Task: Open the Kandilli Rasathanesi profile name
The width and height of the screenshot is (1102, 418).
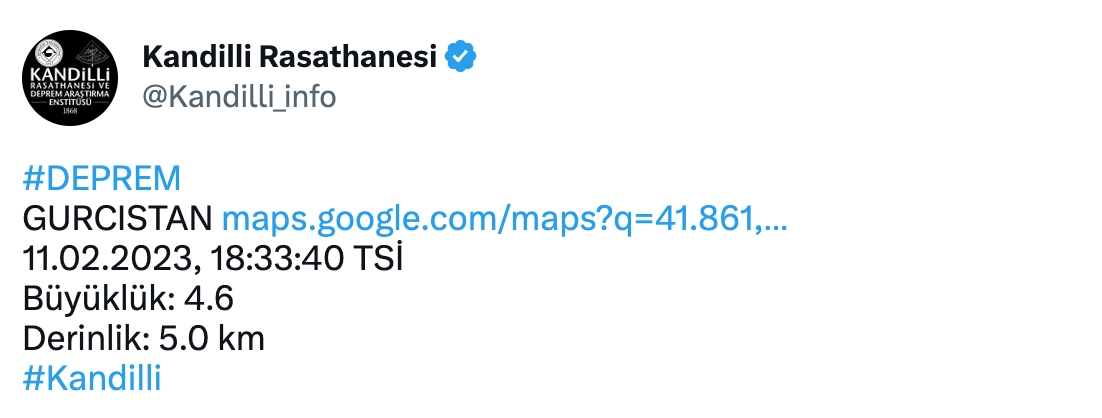Action: [x=290, y=56]
